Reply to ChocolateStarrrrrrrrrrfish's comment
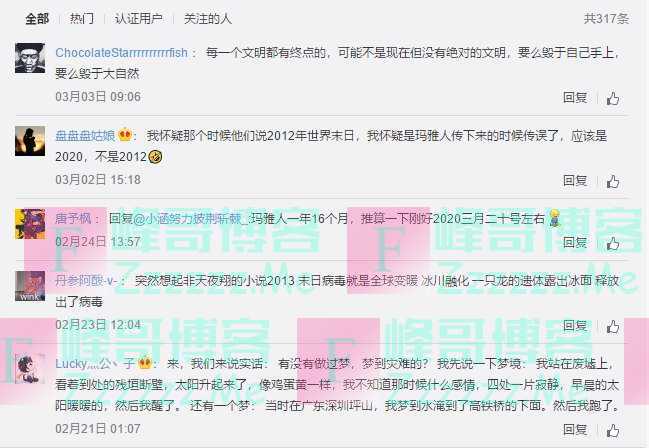This screenshot has width=649, height=448. click(x=575, y=98)
